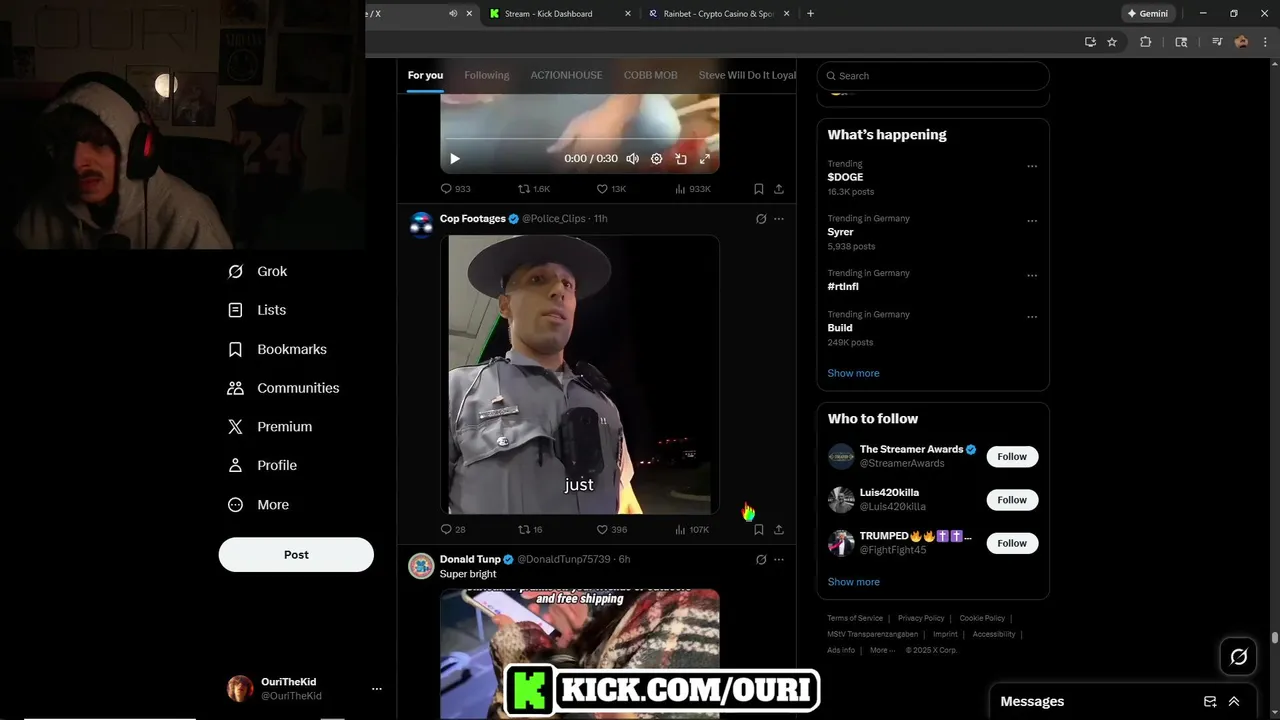
Task: Like the post with 13K likes
Action: coord(602,189)
